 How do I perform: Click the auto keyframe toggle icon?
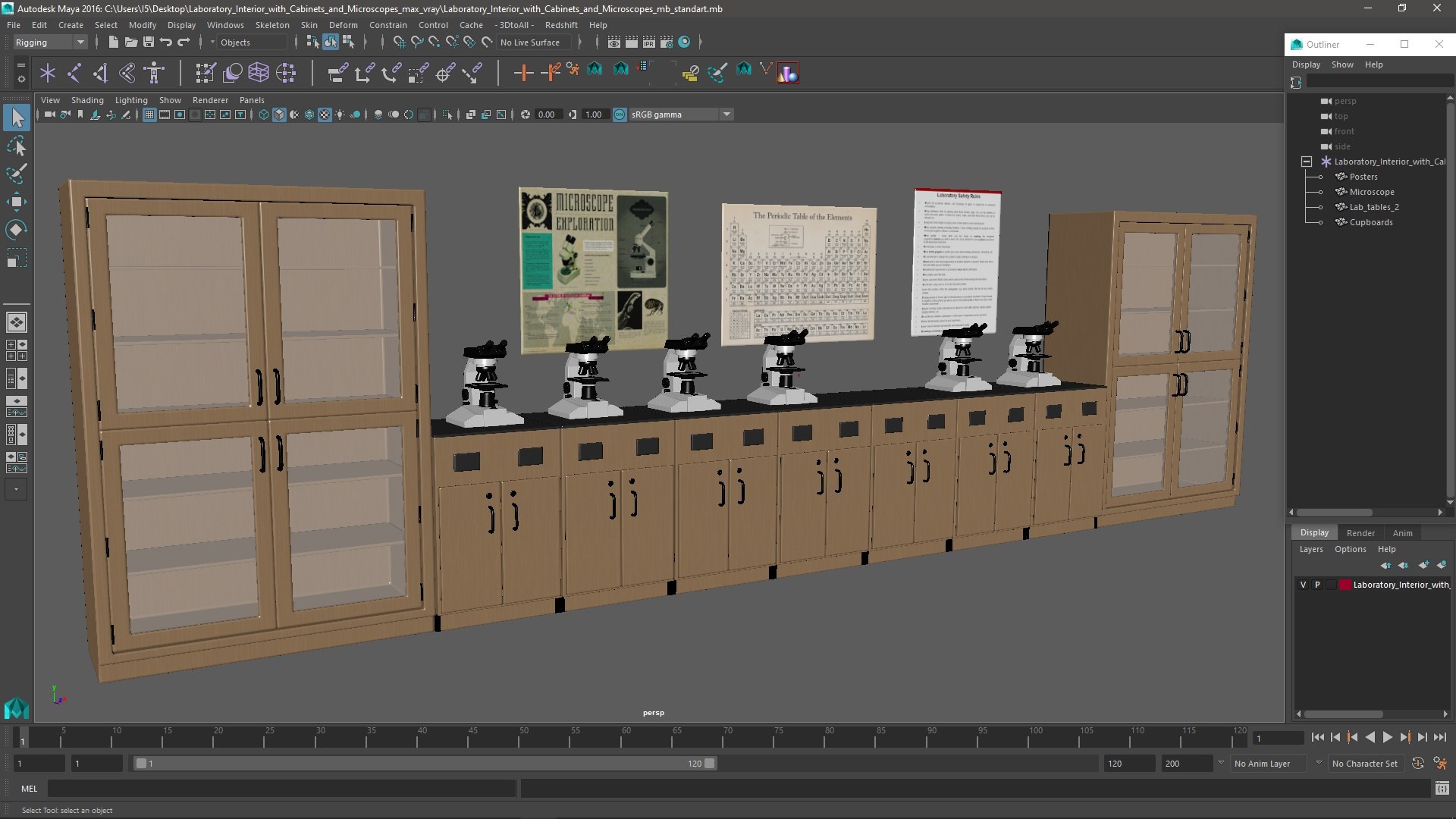click(1417, 764)
